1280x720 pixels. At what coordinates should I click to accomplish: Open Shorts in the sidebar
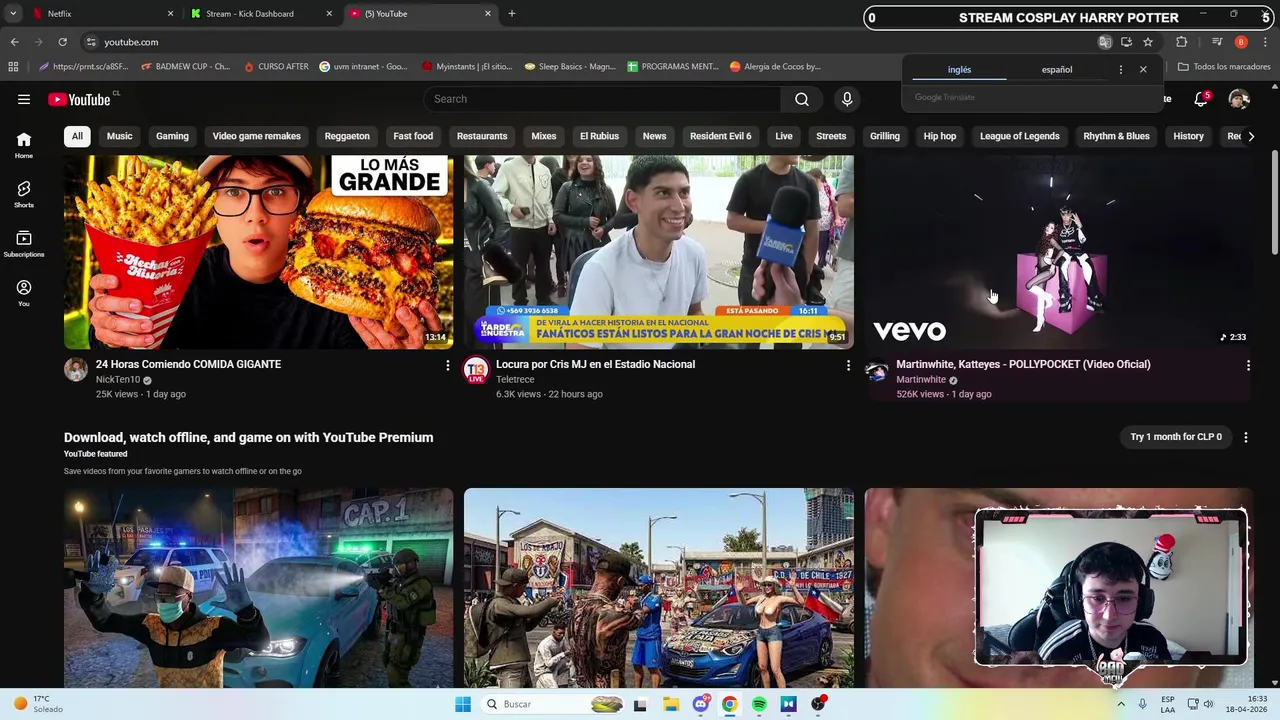tap(24, 194)
